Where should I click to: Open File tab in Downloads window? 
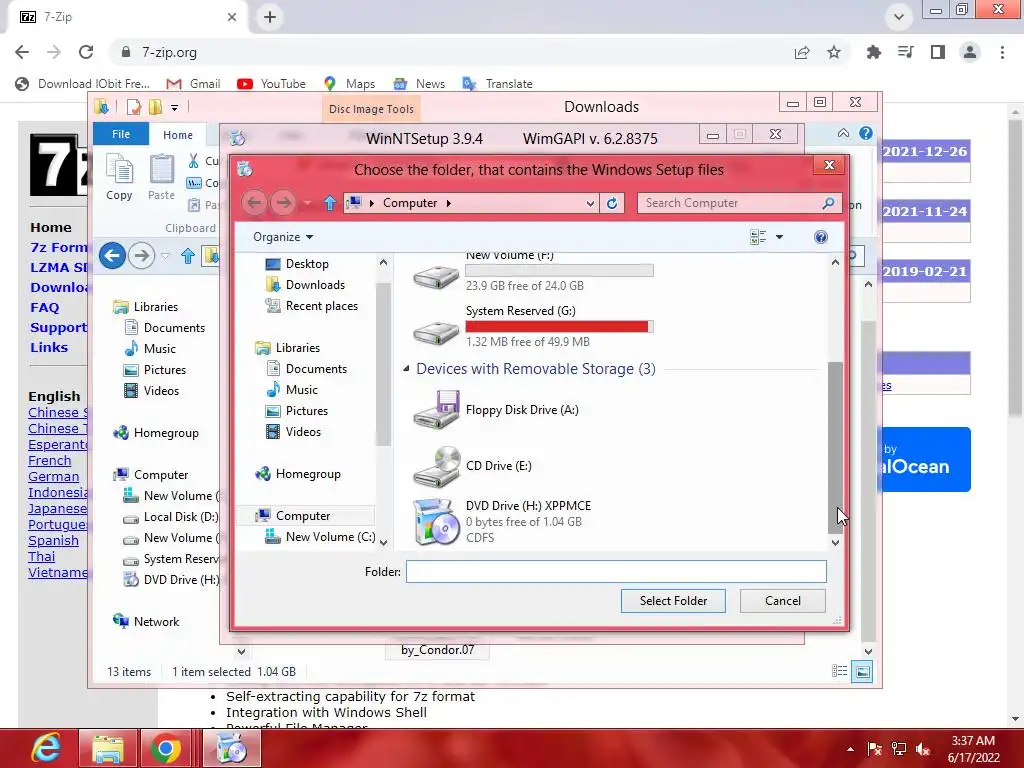tap(121, 134)
